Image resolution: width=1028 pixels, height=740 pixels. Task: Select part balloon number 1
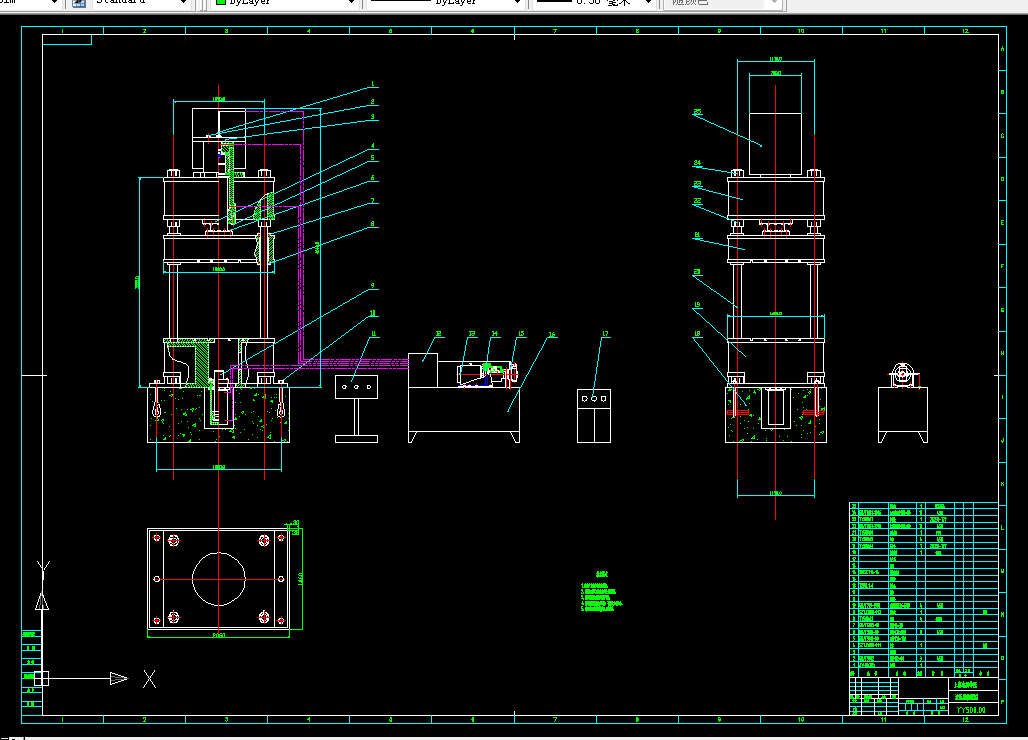pos(373,84)
